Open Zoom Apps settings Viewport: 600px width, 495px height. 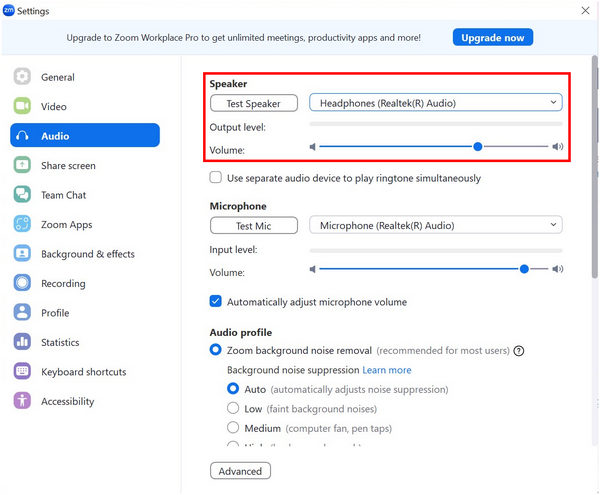click(85, 224)
